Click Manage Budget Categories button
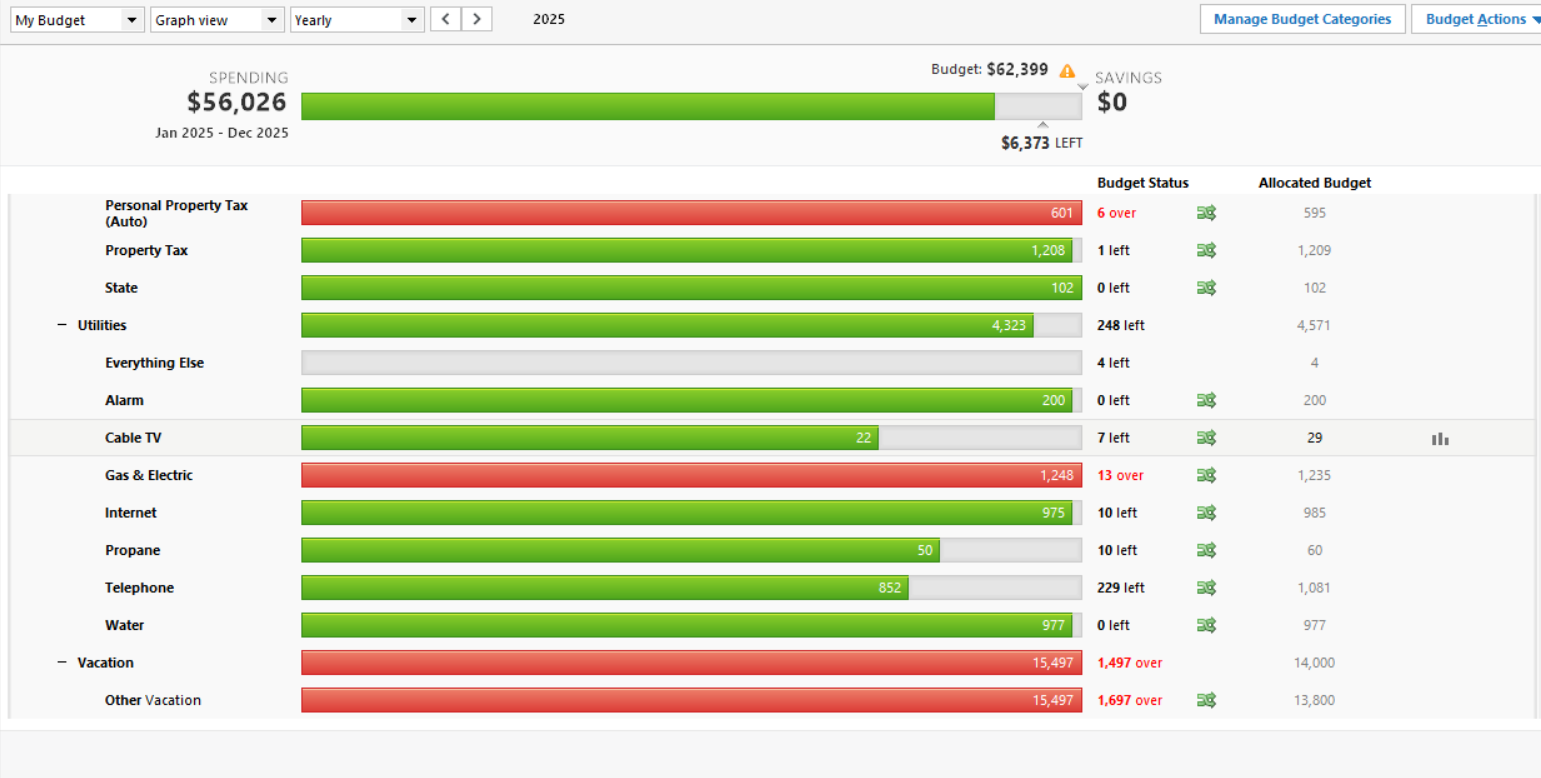 click(x=1302, y=19)
